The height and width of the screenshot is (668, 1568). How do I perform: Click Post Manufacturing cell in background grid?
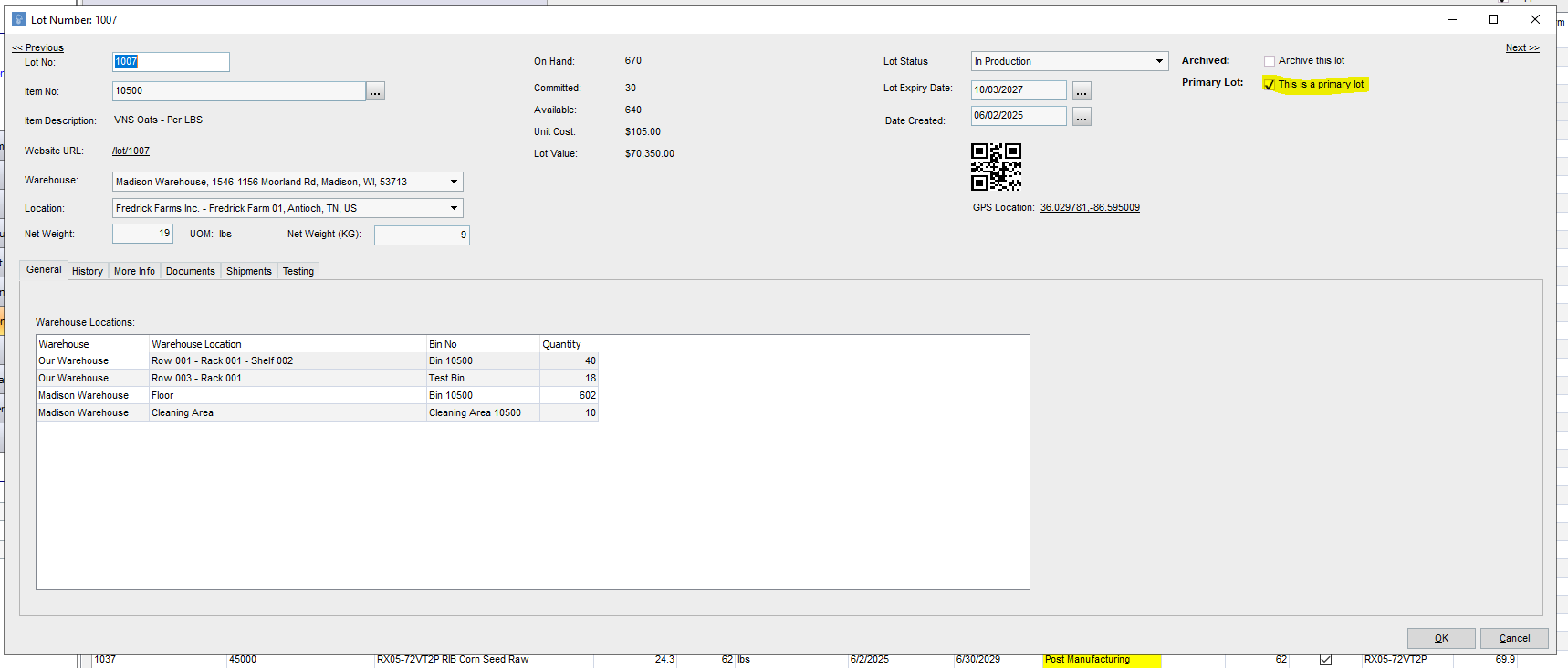(x=1102, y=660)
